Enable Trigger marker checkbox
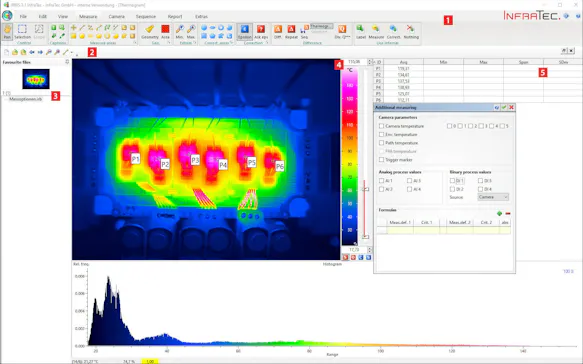 click(381, 160)
